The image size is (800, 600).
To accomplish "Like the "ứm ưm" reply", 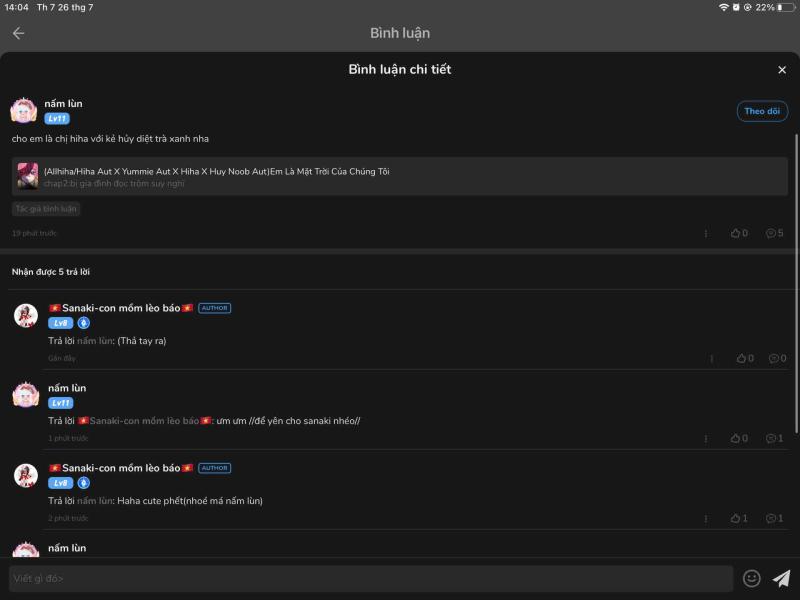I will pos(738,438).
